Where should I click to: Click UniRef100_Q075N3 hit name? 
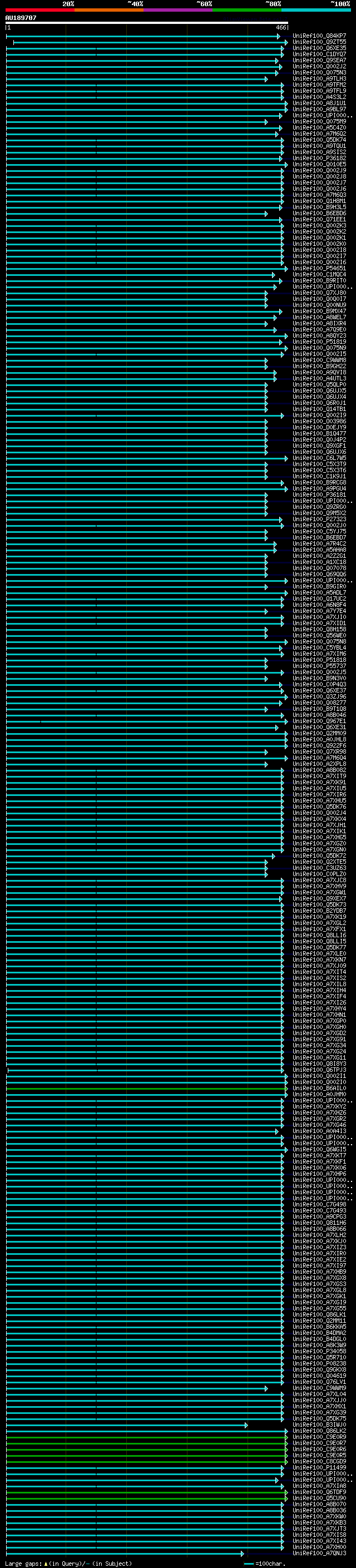pyautogui.click(x=319, y=72)
